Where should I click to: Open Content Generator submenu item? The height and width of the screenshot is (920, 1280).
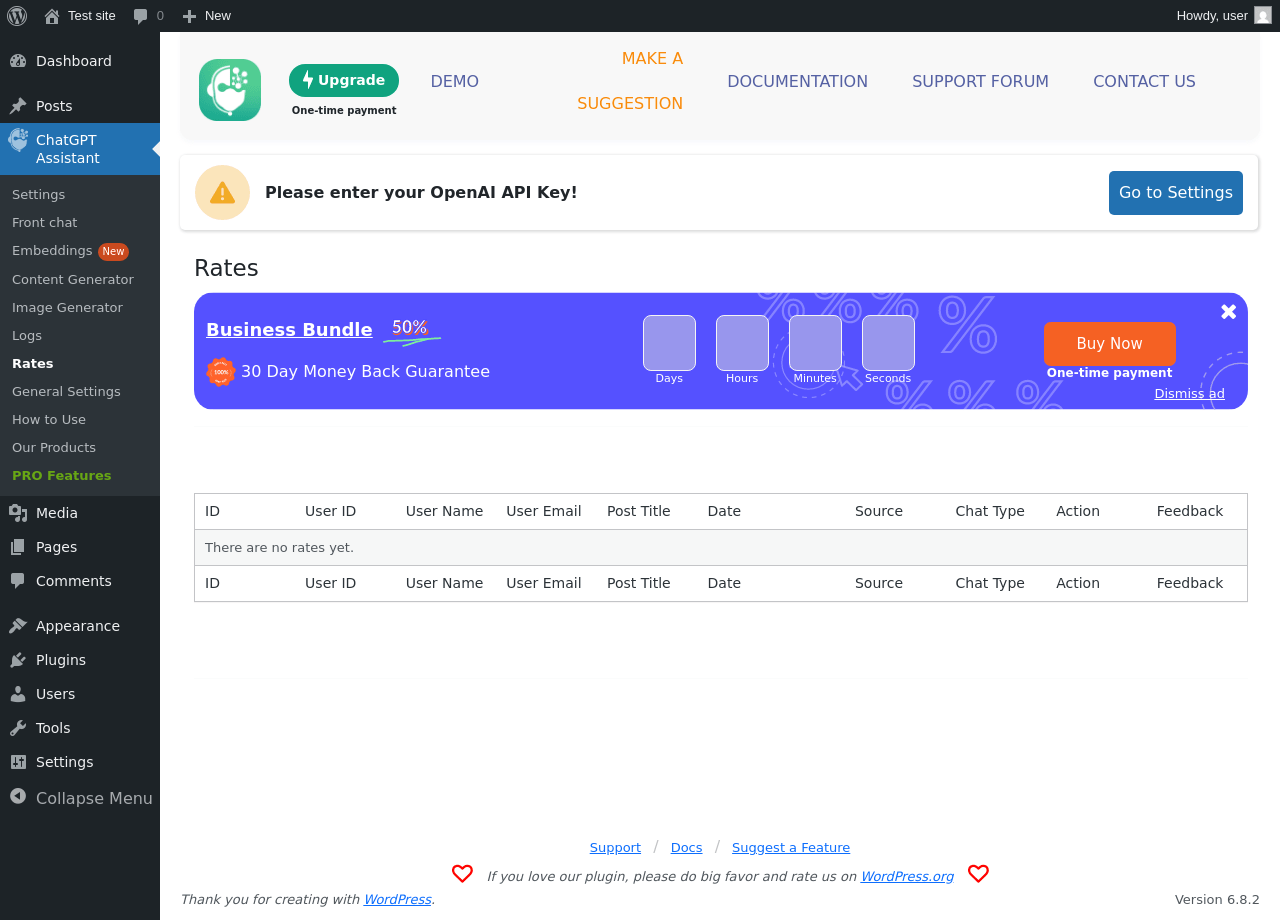click(73, 280)
